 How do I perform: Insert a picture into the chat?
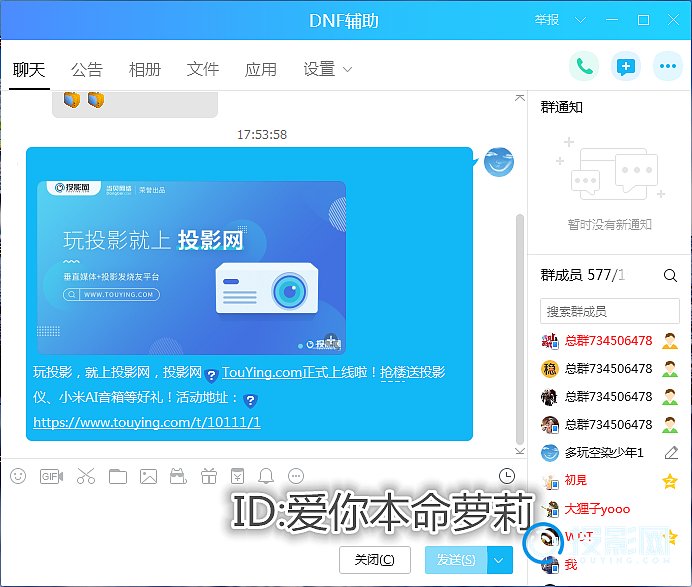coord(148,476)
